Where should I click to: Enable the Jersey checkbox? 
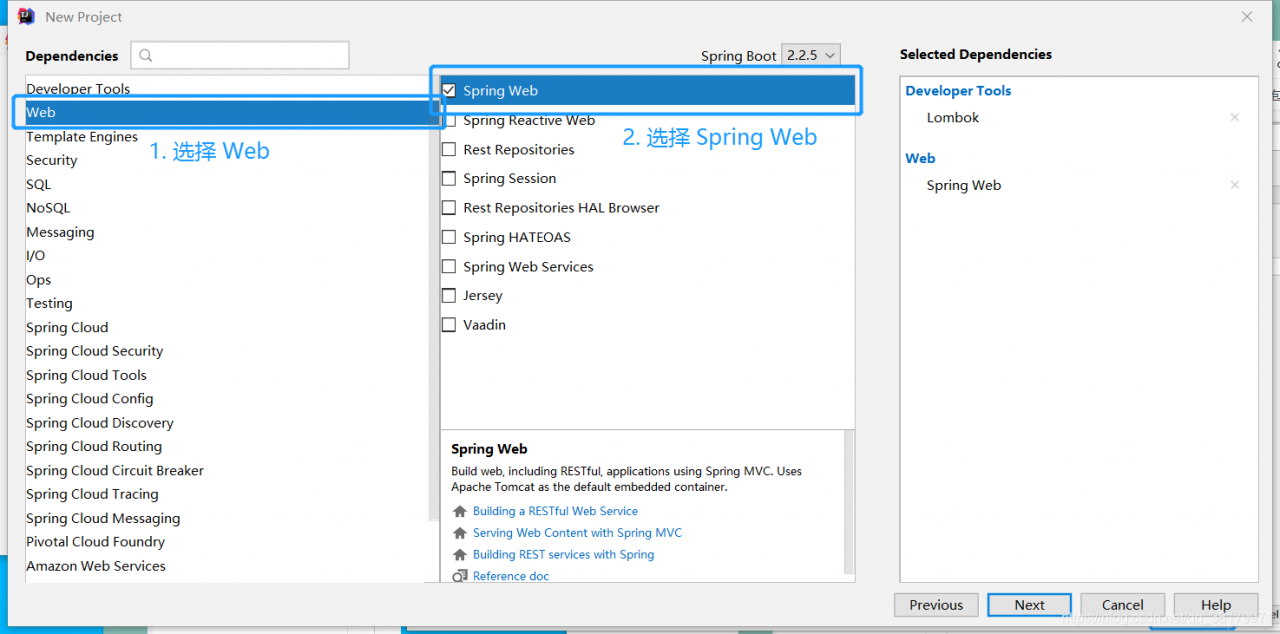(449, 296)
